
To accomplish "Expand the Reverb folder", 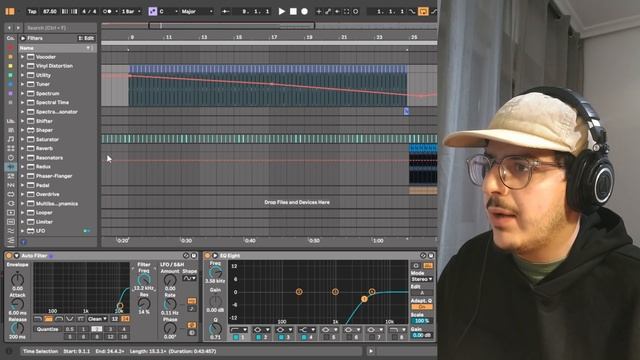I will click(x=22, y=148).
